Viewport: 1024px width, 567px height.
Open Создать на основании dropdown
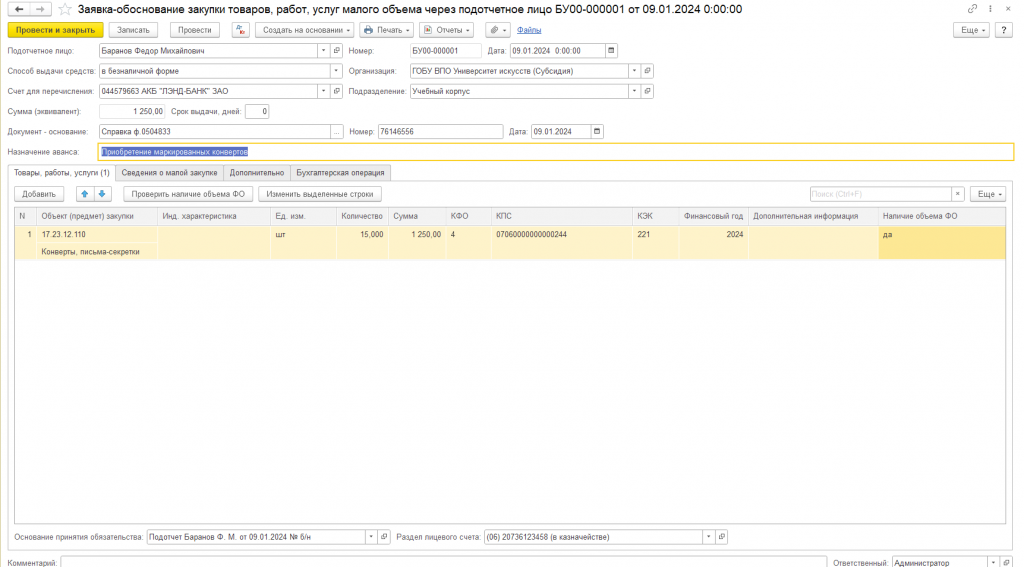304,30
